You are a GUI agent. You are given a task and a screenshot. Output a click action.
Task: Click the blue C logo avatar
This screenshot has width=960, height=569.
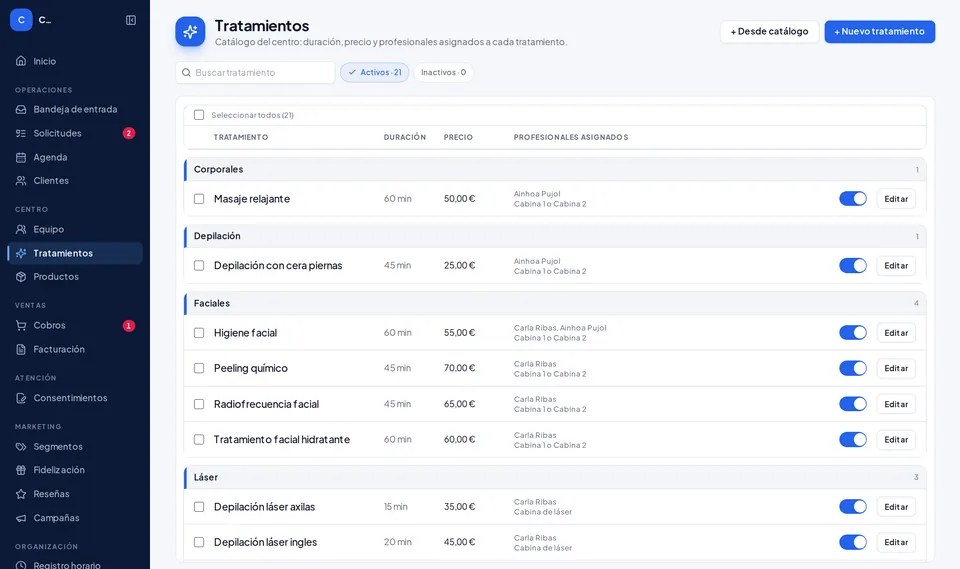click(x=21, y=20)
